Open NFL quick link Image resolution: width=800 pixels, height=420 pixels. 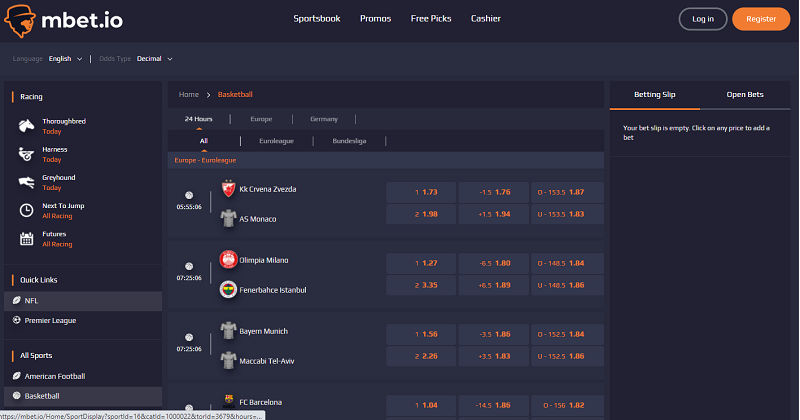coord(83,301)
